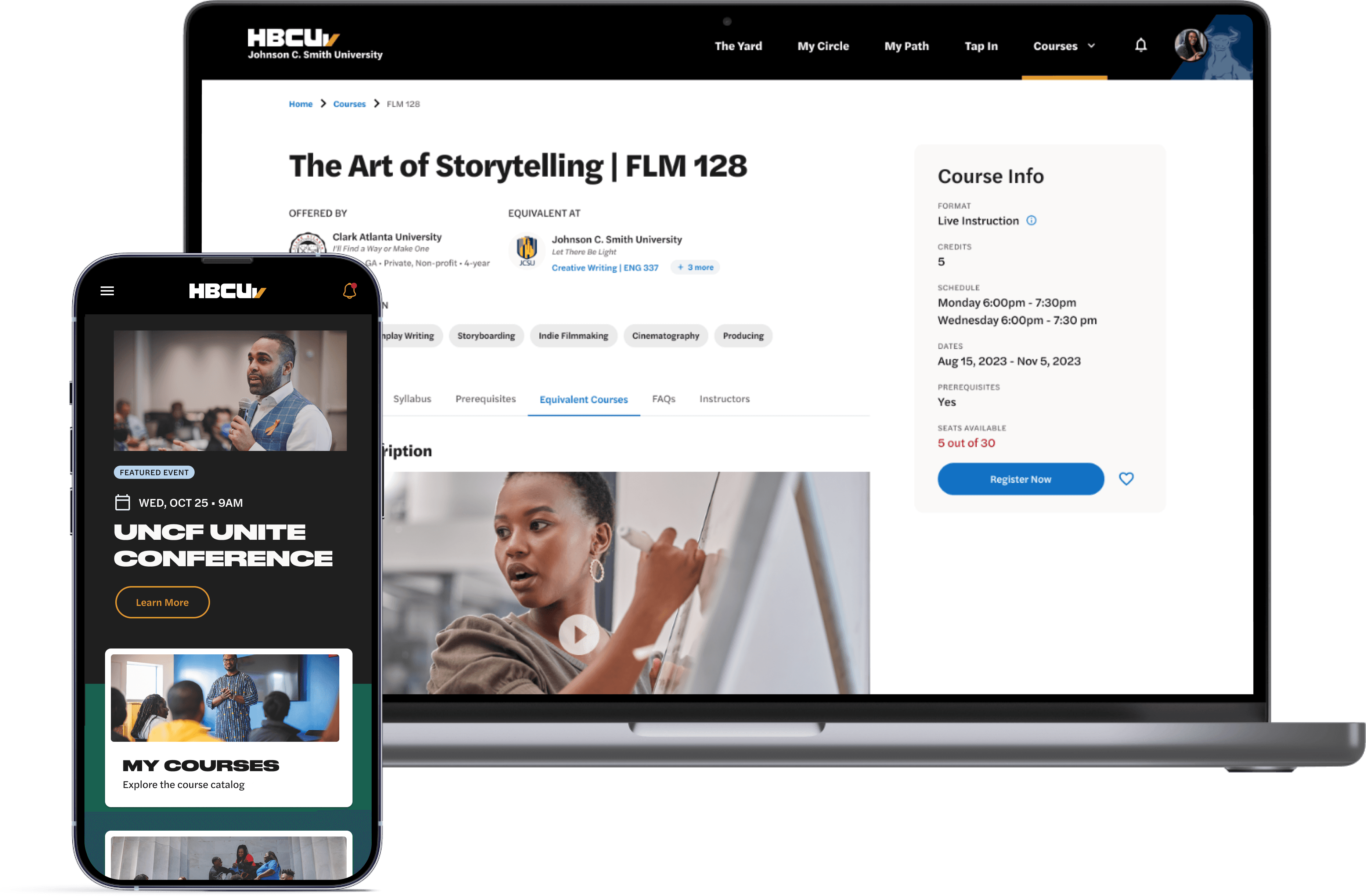This screenshot has width=1366, height=896.
Task: Click the Cinematography topic tag
Action: click(665, 335)
